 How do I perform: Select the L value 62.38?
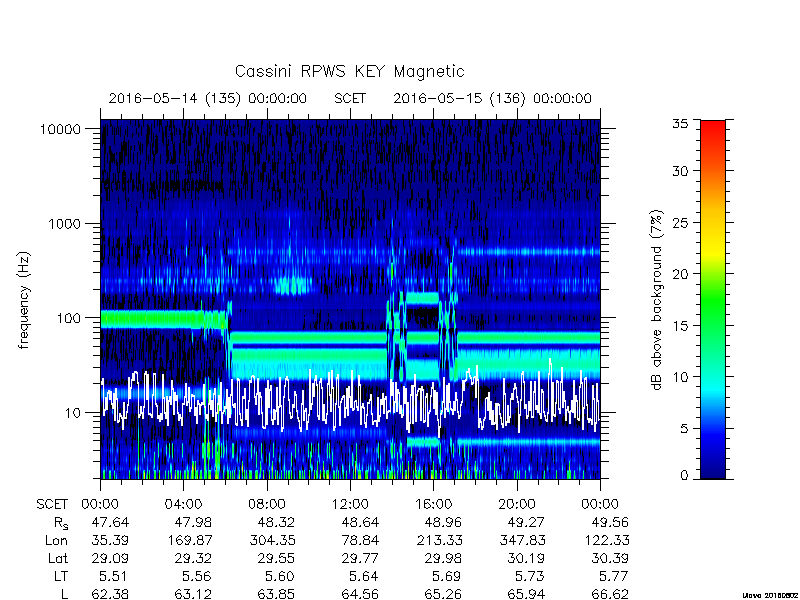[x=110, y=594]
